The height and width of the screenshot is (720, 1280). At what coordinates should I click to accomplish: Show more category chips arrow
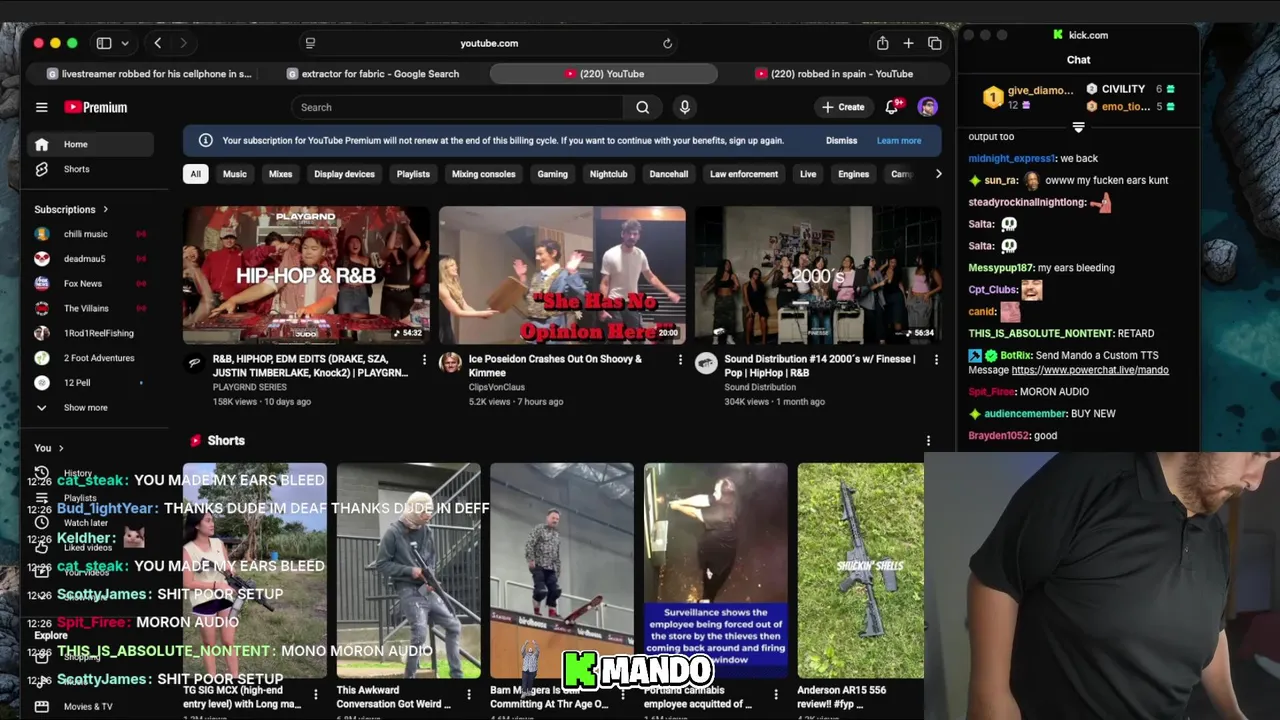coord(938,174)
